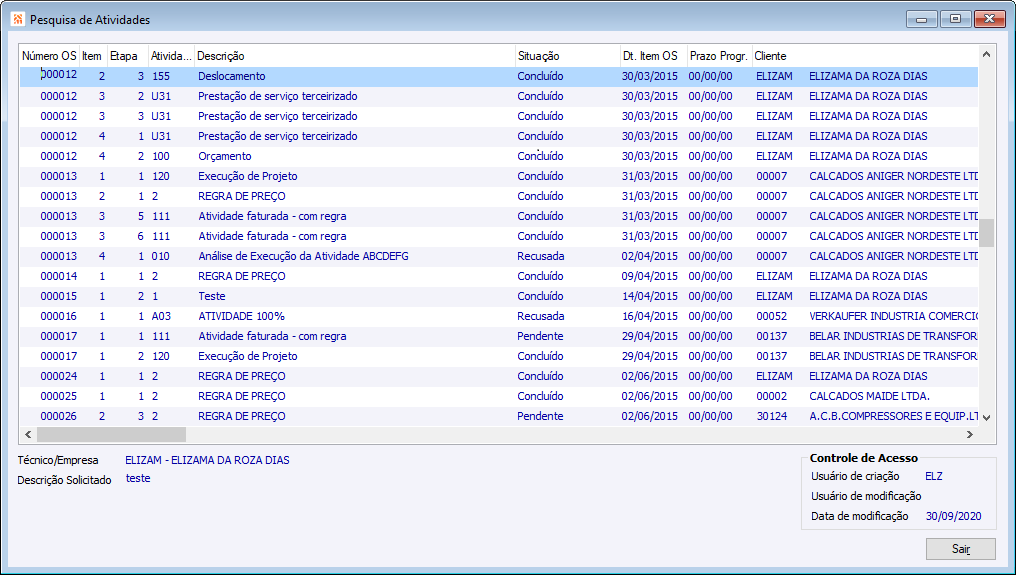Click client code 00002
The image size is (1016, 575).
pos(772,396)
